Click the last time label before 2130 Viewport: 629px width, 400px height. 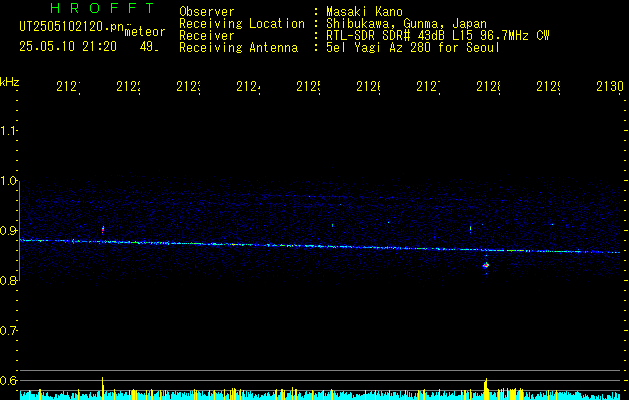tap(548, 87)
